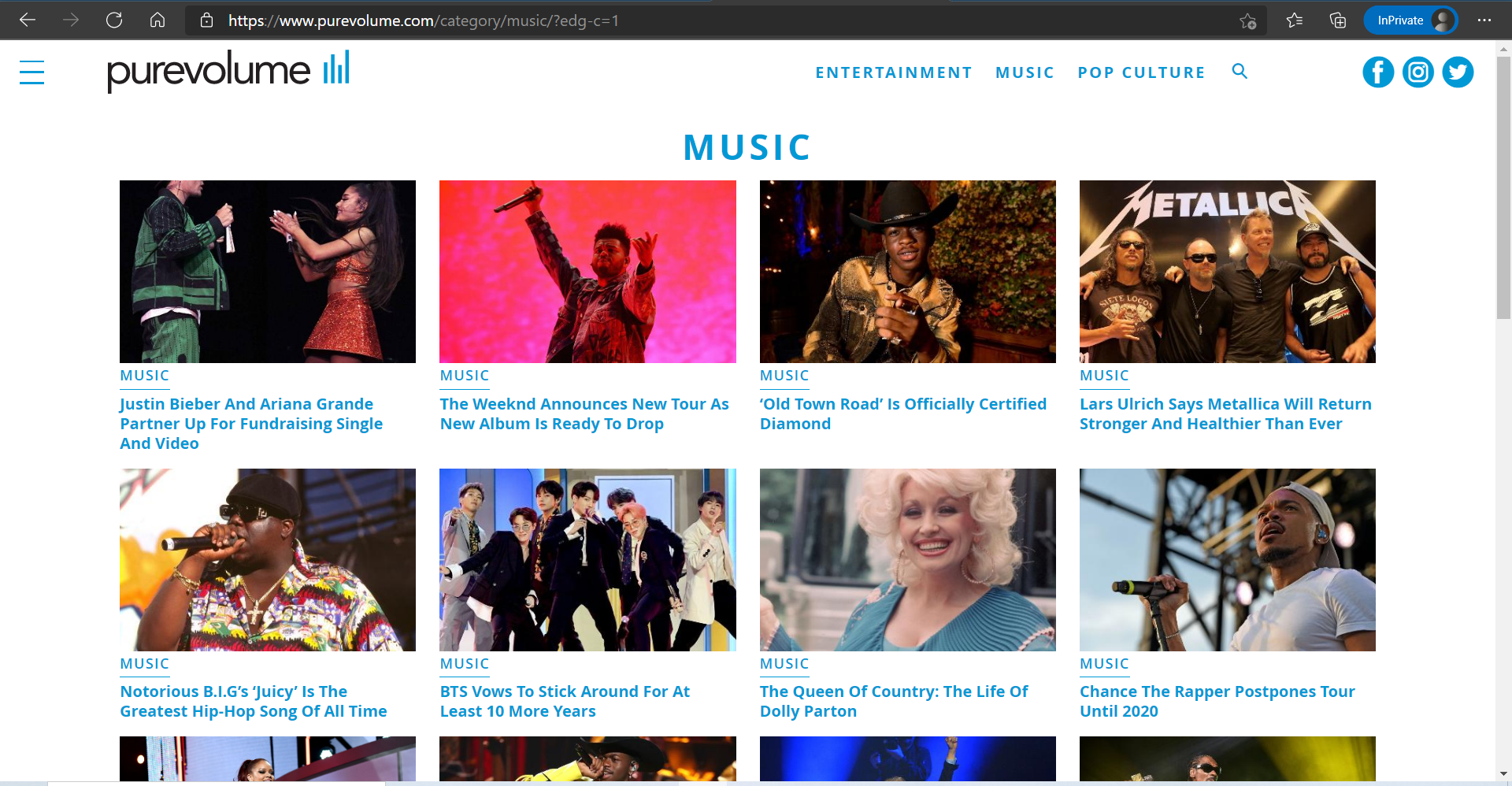The height and width of the screenshot is (786, 1512).
Task: Open the Favorites list icon
Action: pyautogui.click(x=1295, y=20)
